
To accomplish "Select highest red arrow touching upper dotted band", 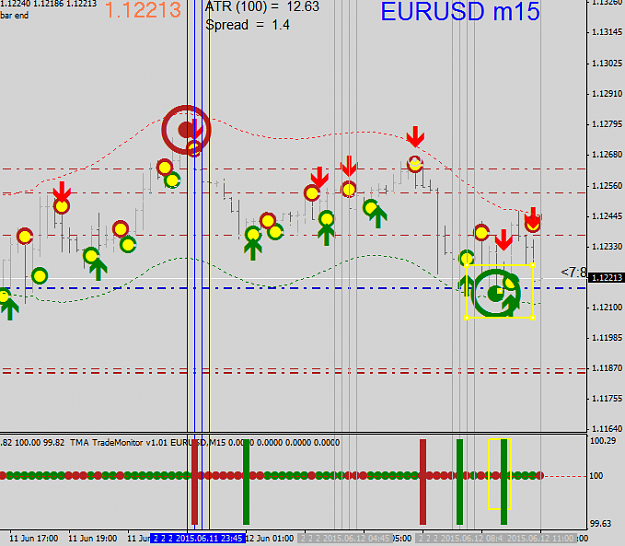I will tap(415, 136).
